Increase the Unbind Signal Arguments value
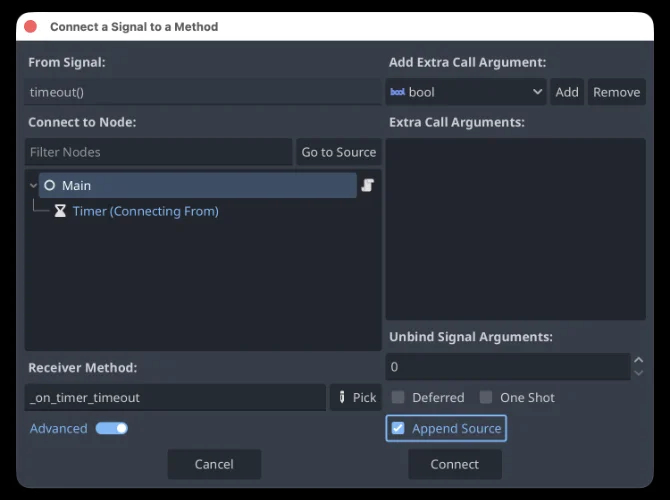The height and width of the screenshot is (500, 670). pyautogui.click(x=638, y=361)
